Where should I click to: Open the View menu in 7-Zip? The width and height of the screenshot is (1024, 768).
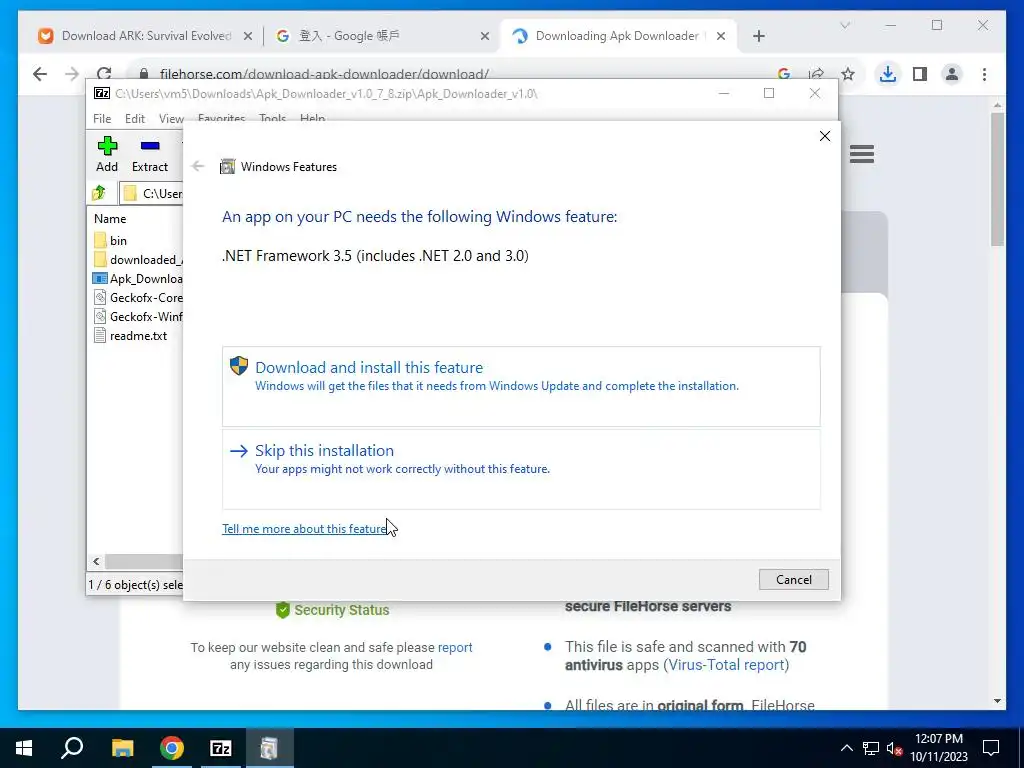[171, 118]
